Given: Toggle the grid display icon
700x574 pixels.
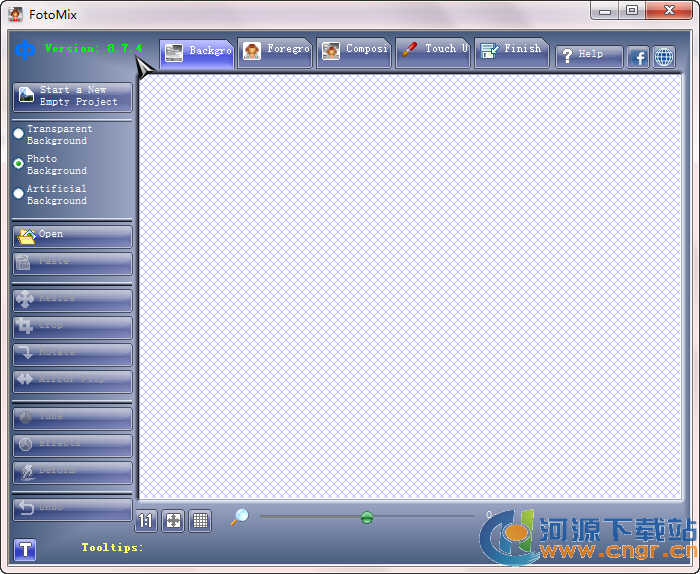Looking at the screenshot, I should tap(200, 520).
